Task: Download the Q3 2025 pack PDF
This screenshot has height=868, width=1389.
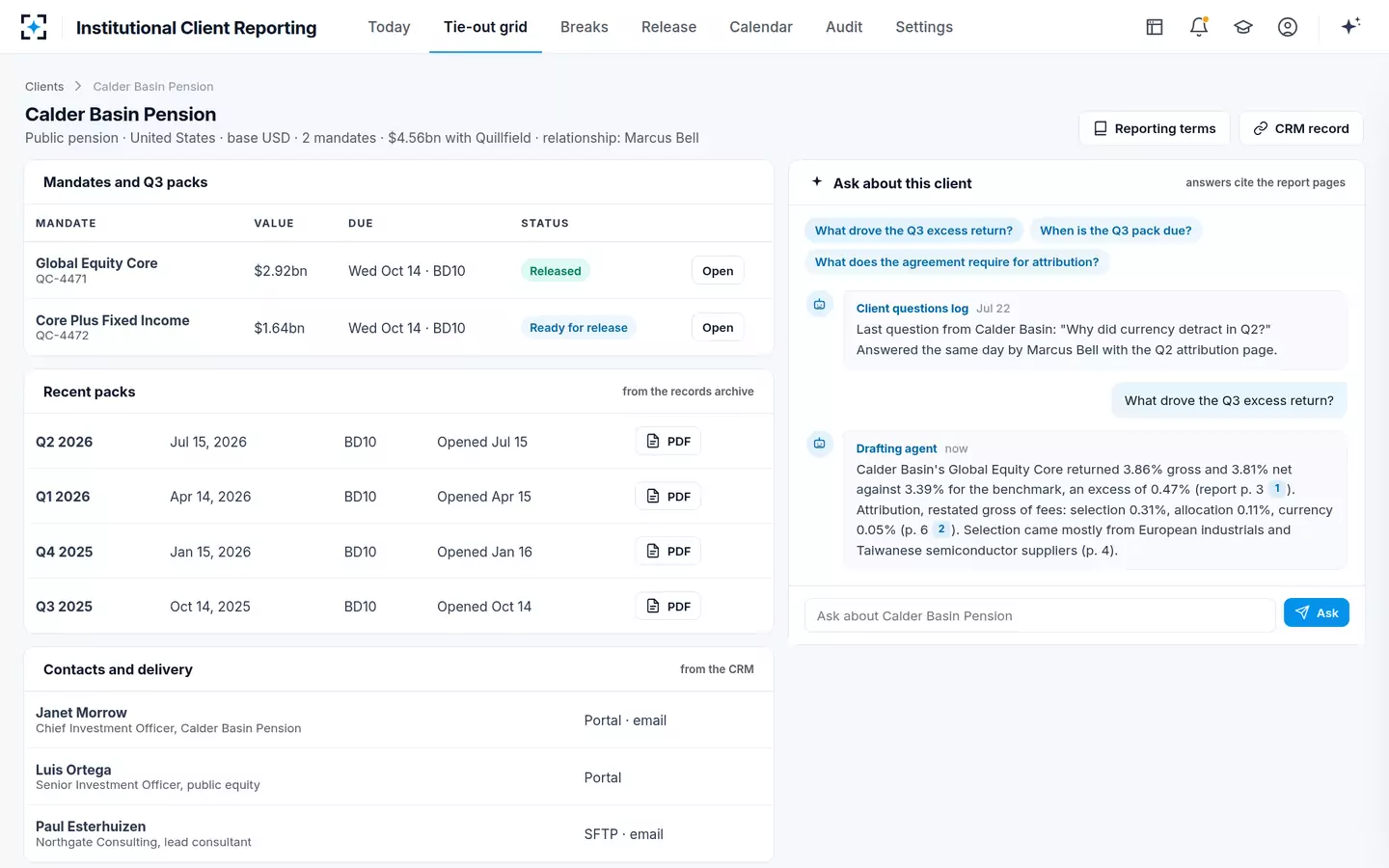Action: 668,607
